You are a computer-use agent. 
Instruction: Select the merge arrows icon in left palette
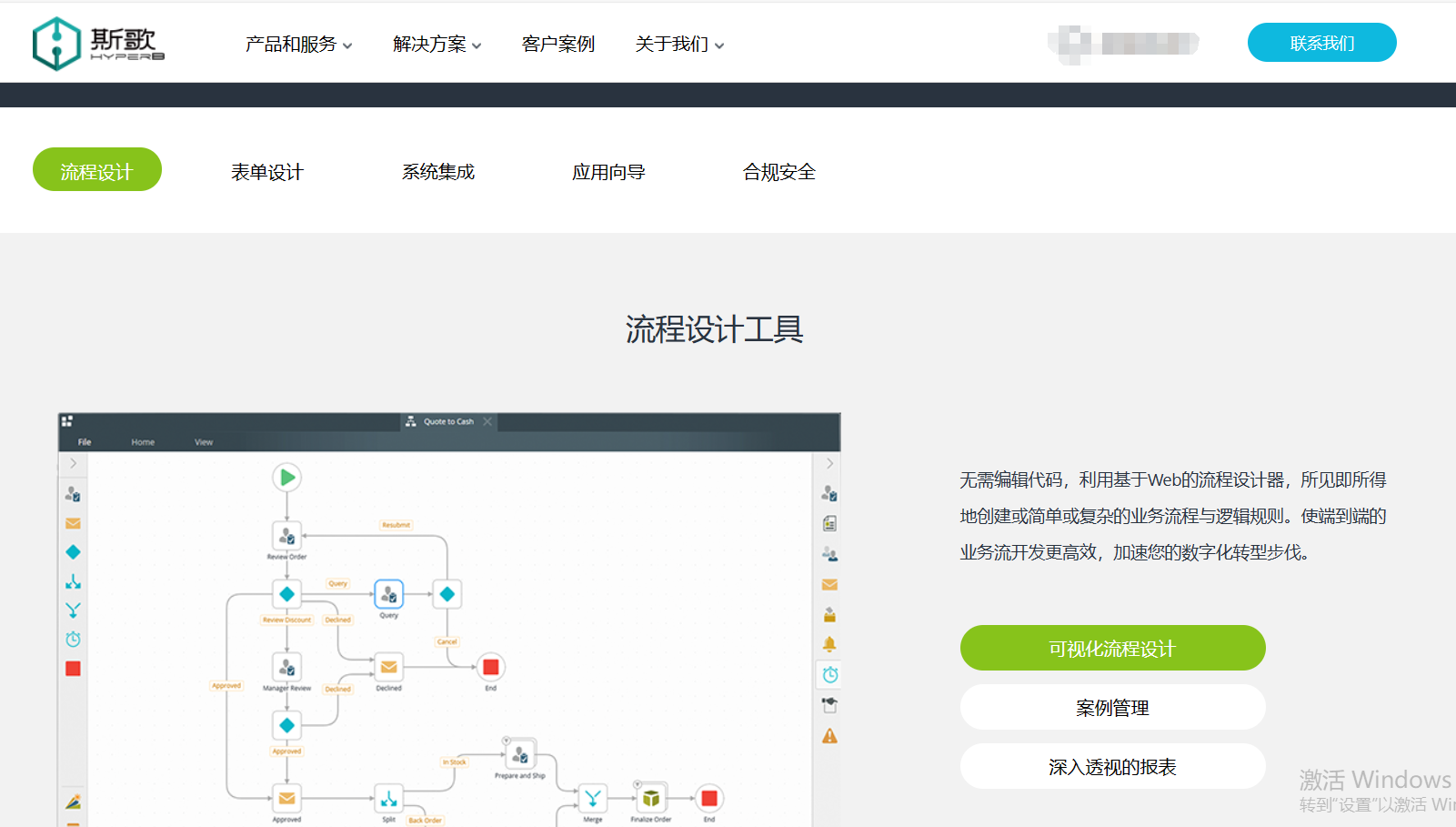click(x=73, y=610)
